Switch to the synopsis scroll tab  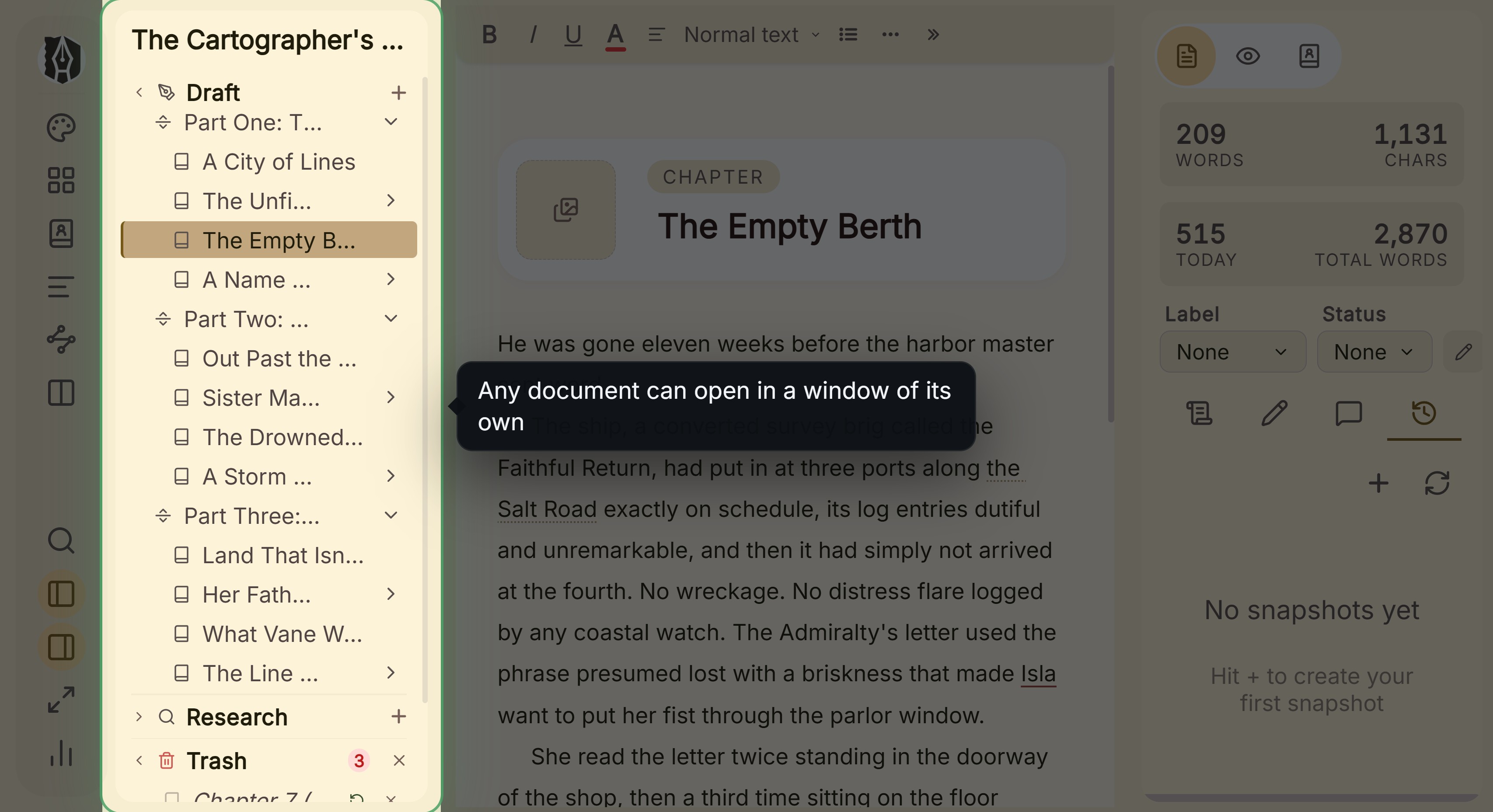(x=1199, y=413)
